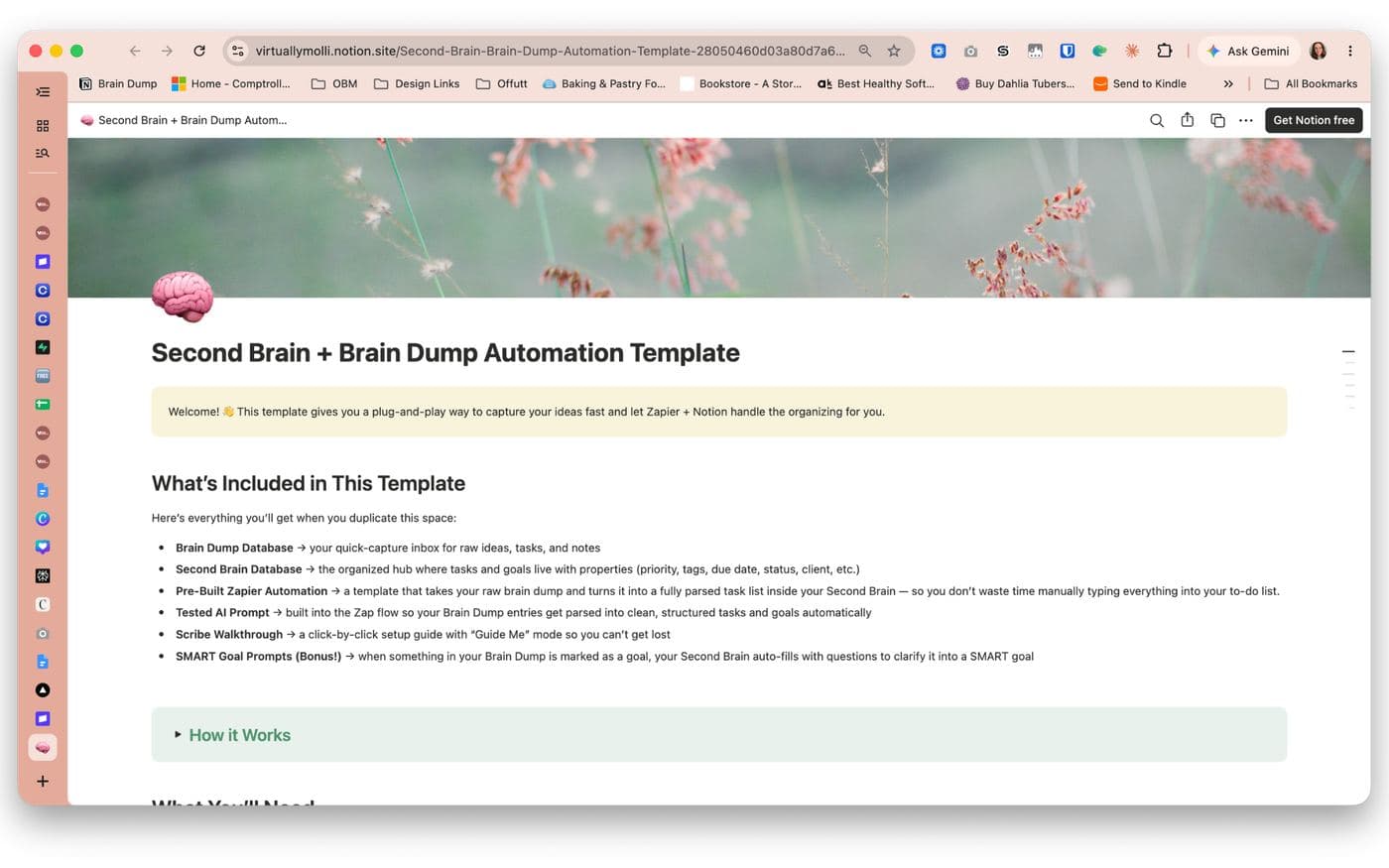
Task: Open Chrome's three-dot menu
Action: click(x=1350, y=51)
